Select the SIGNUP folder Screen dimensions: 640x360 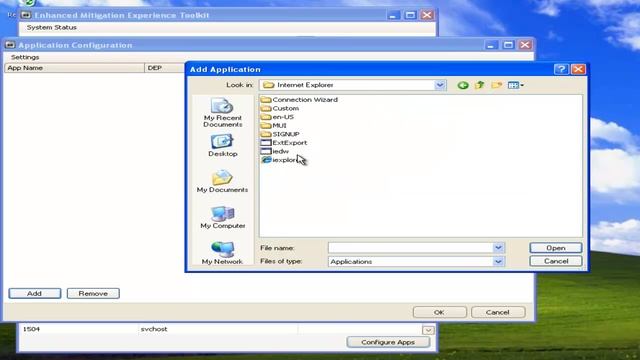click(280, 134)
